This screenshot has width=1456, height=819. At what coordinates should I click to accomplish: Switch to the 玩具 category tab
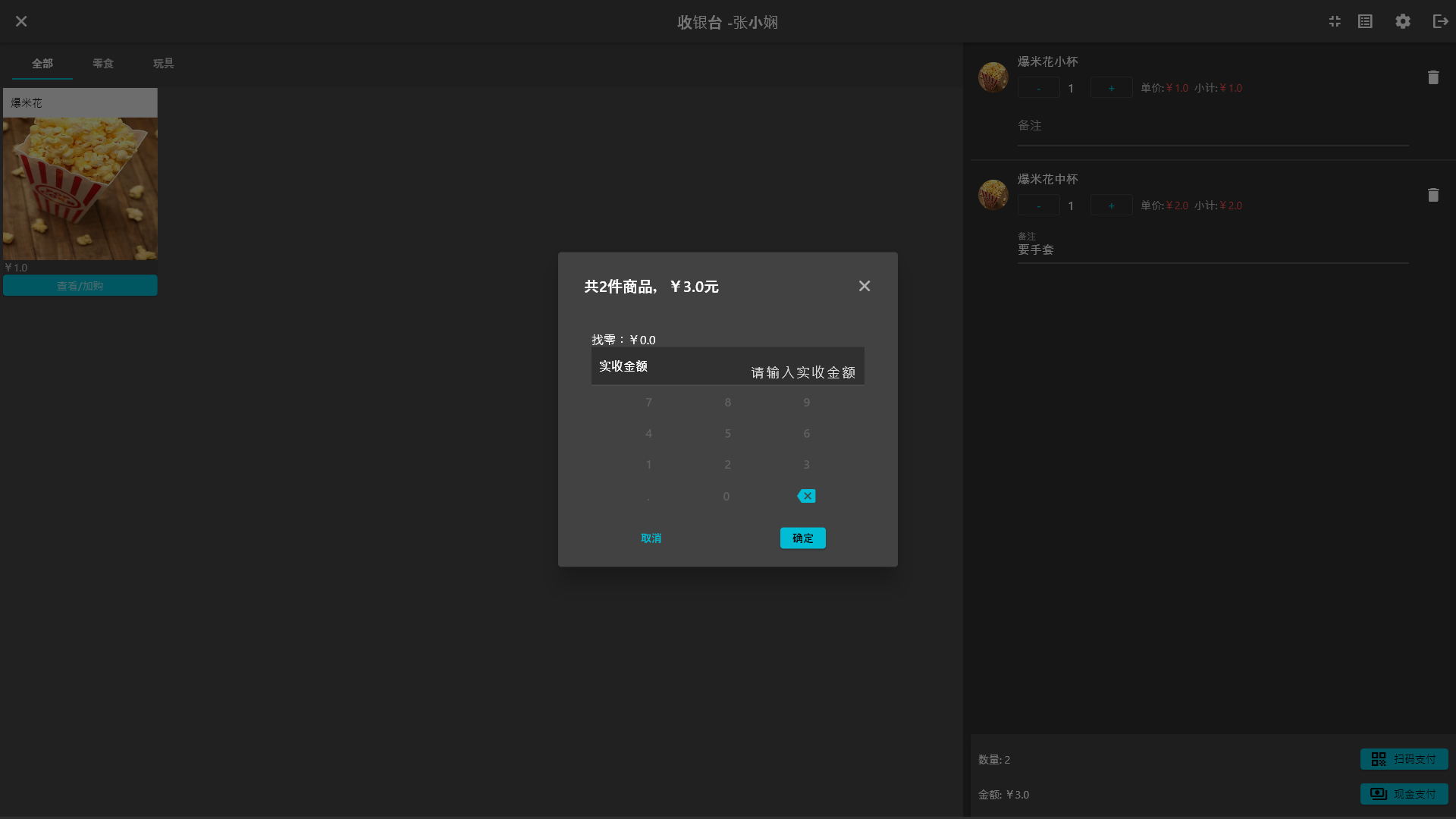pos(163,63)
